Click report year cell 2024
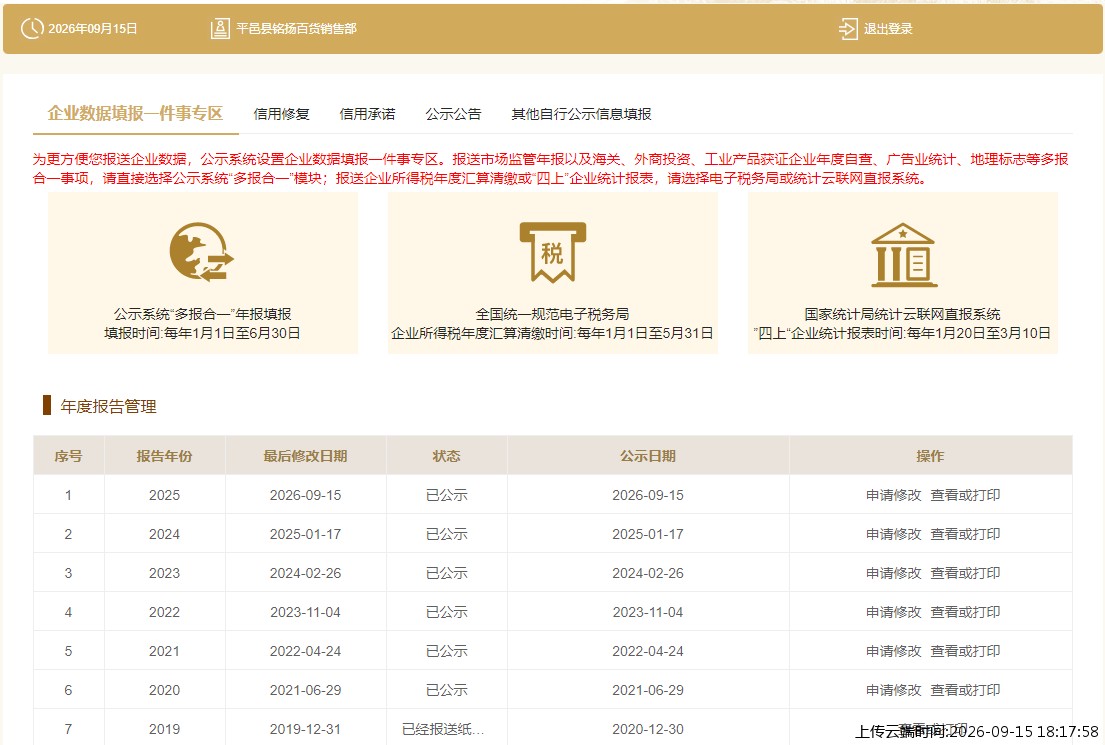Image resolution: width=1105 pixels, height=745 pixels. pos(164,534)
